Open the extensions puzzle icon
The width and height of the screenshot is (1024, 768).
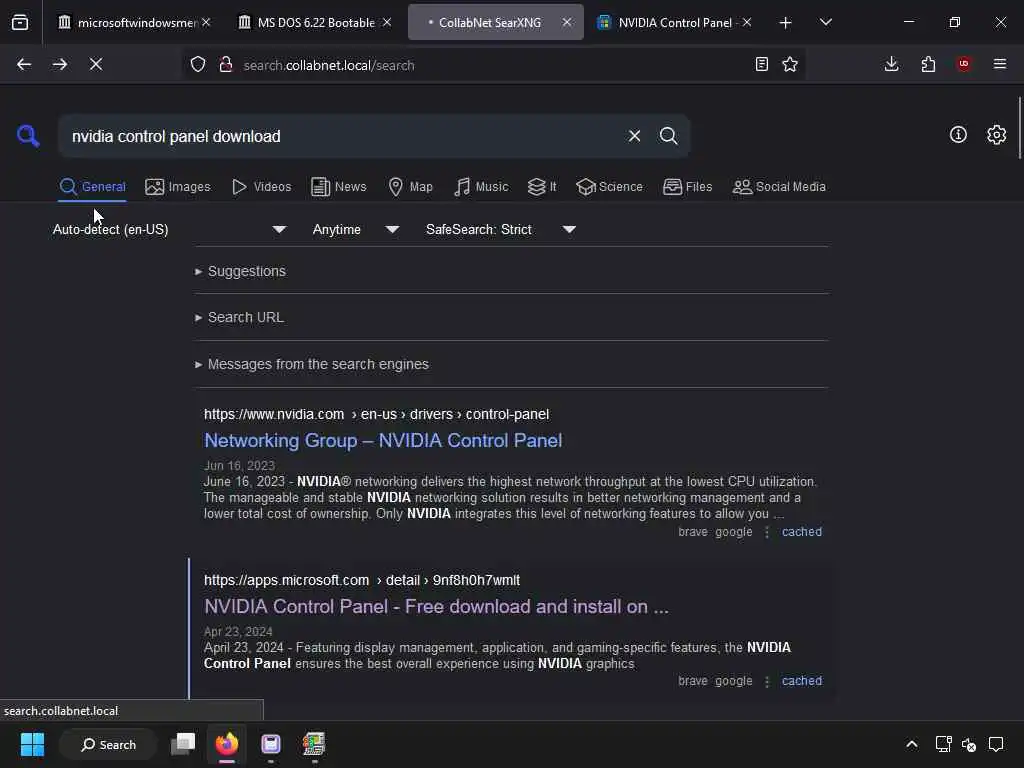928,64
